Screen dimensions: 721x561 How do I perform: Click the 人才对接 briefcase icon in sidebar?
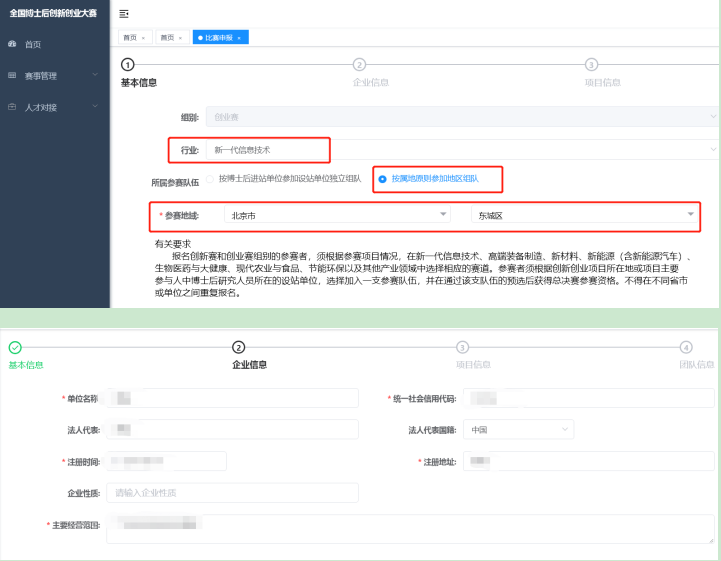pyautogui.click(x=12, y=106)
